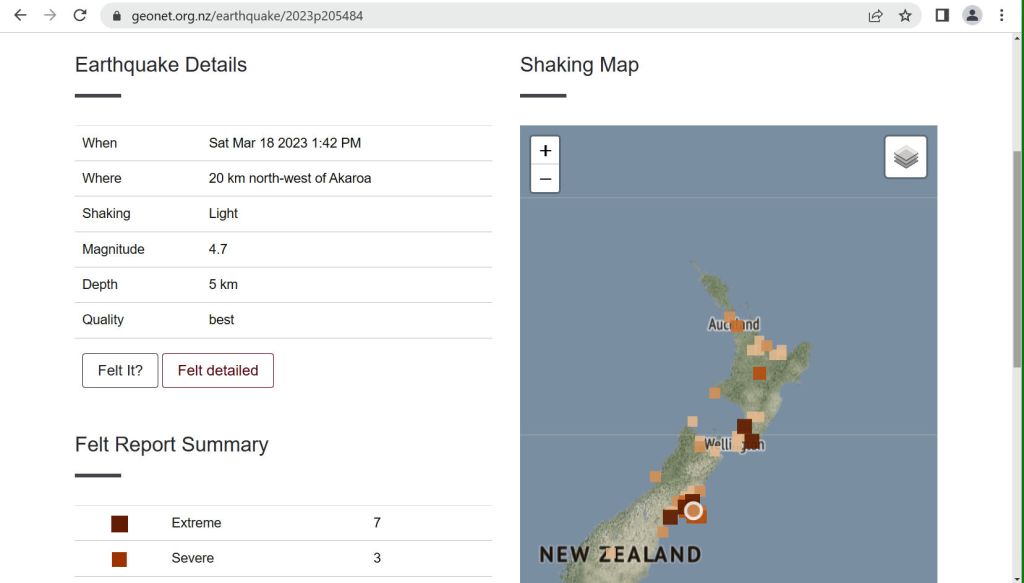Click the padlock site info icon
1024x583 pixels.
(x=116, y=15)
